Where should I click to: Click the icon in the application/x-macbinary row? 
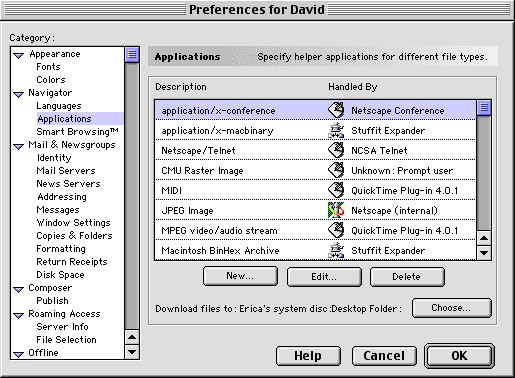click(x=336, y=130)
